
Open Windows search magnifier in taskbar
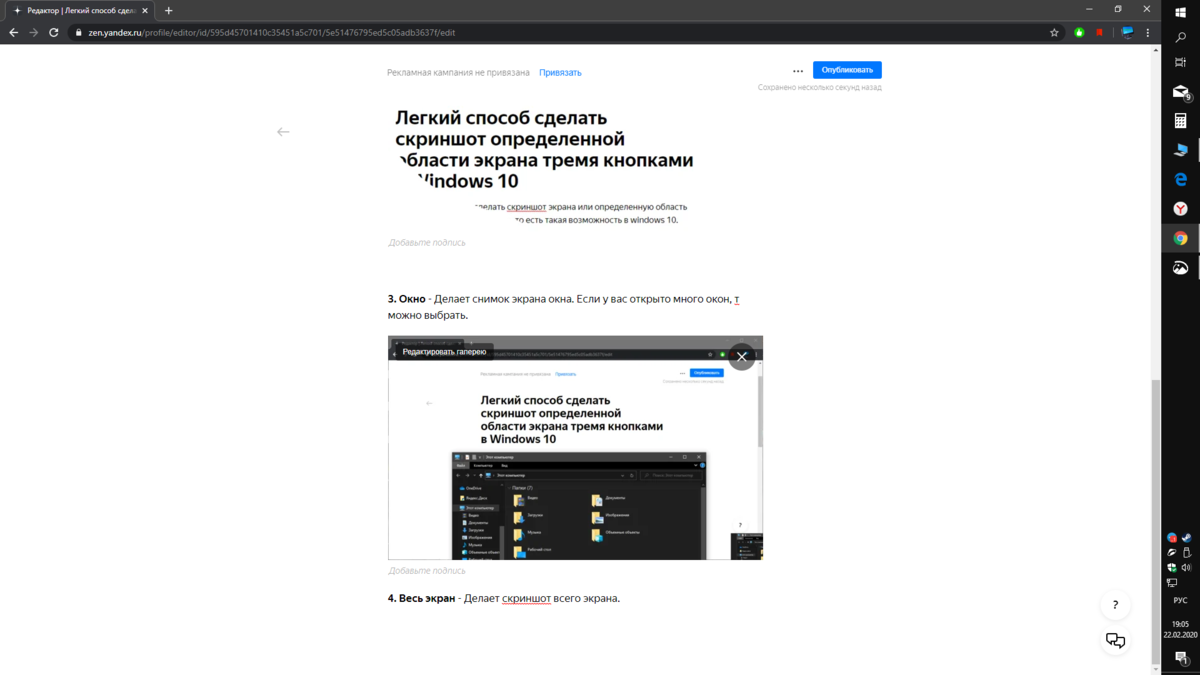tap(1180, 37)
